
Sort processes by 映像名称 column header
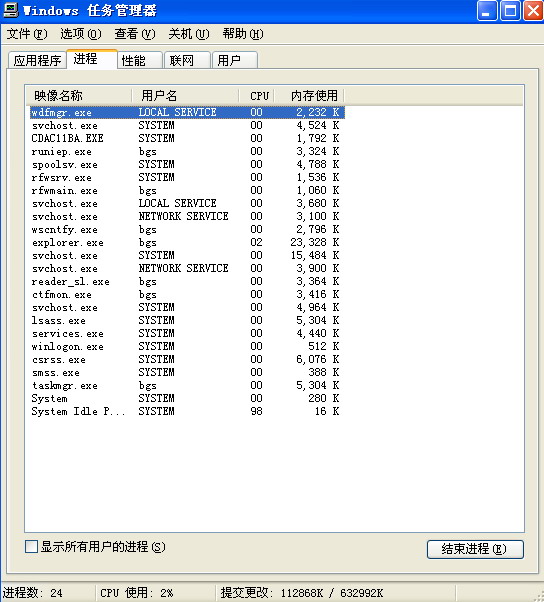tap(79, 95)
